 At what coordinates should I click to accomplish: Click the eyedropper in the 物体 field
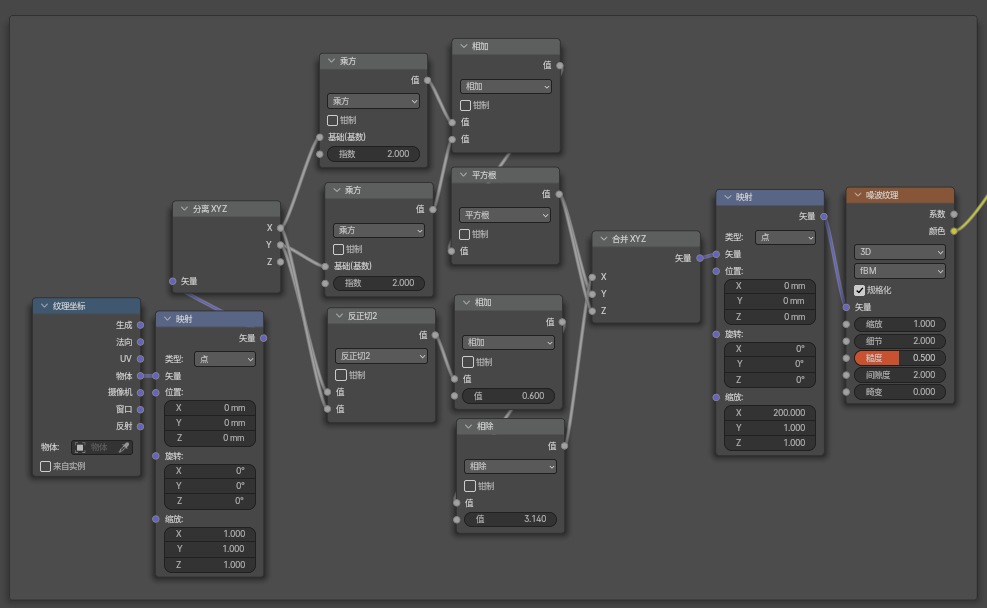coord(124,447)
